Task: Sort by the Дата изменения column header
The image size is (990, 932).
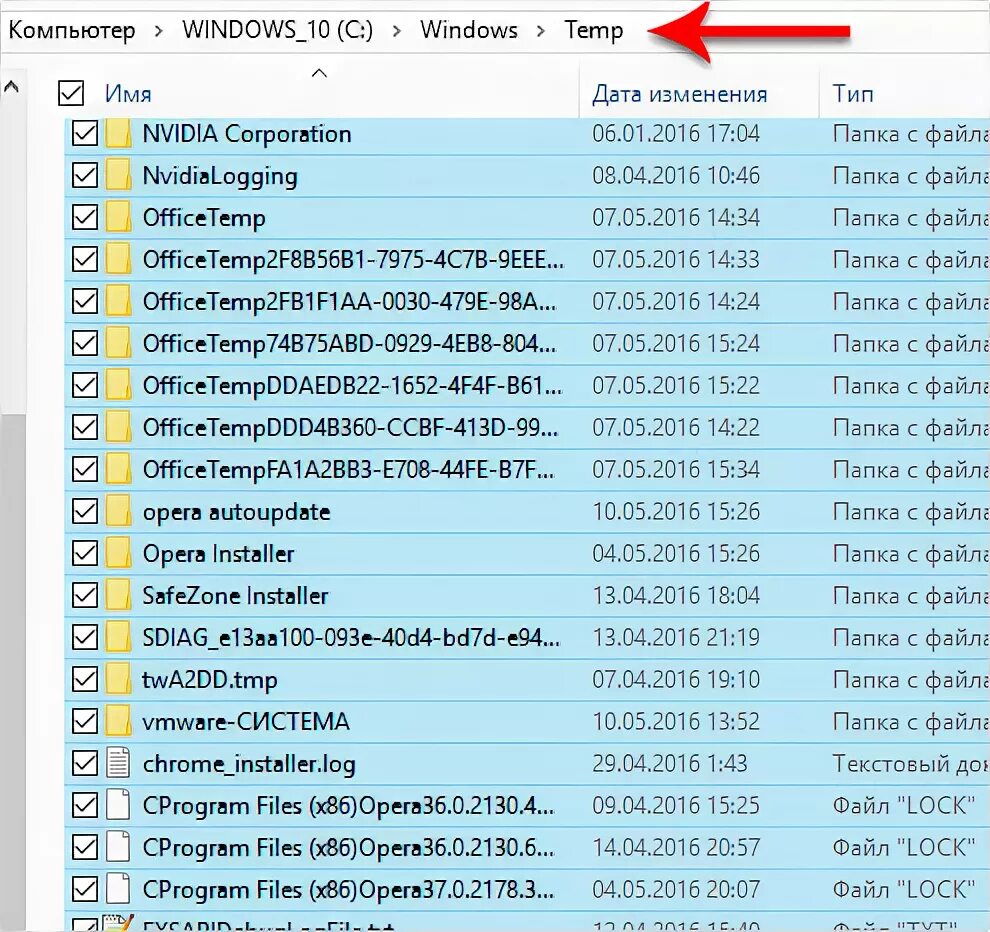Action: (x=680, y=94)
